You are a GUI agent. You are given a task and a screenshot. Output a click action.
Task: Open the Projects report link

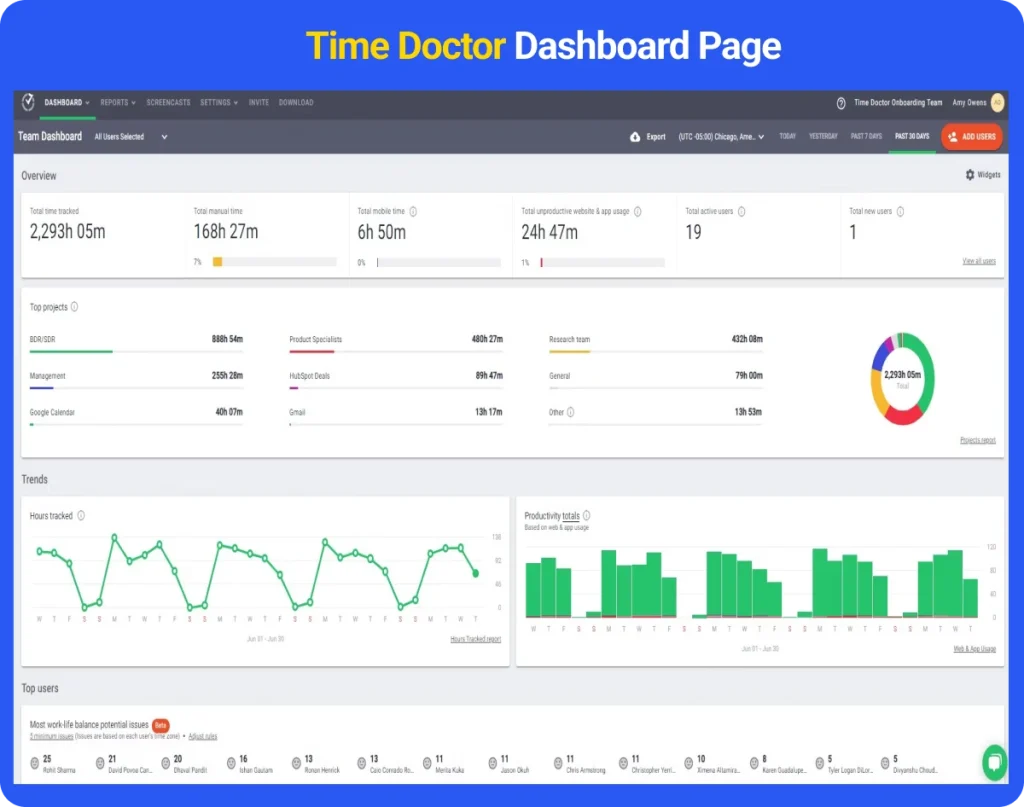pyautogui.click(x=978, y=440)
